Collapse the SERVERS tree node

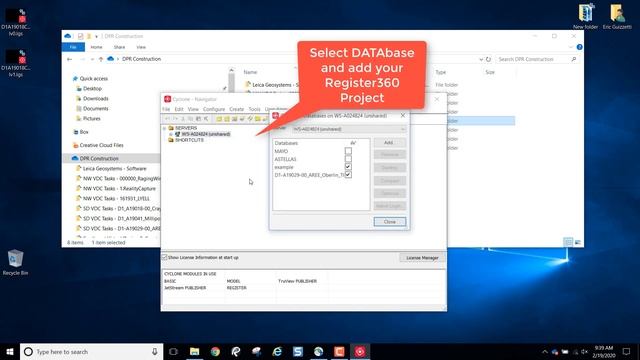pyautogui.click(x=164, y=128)
